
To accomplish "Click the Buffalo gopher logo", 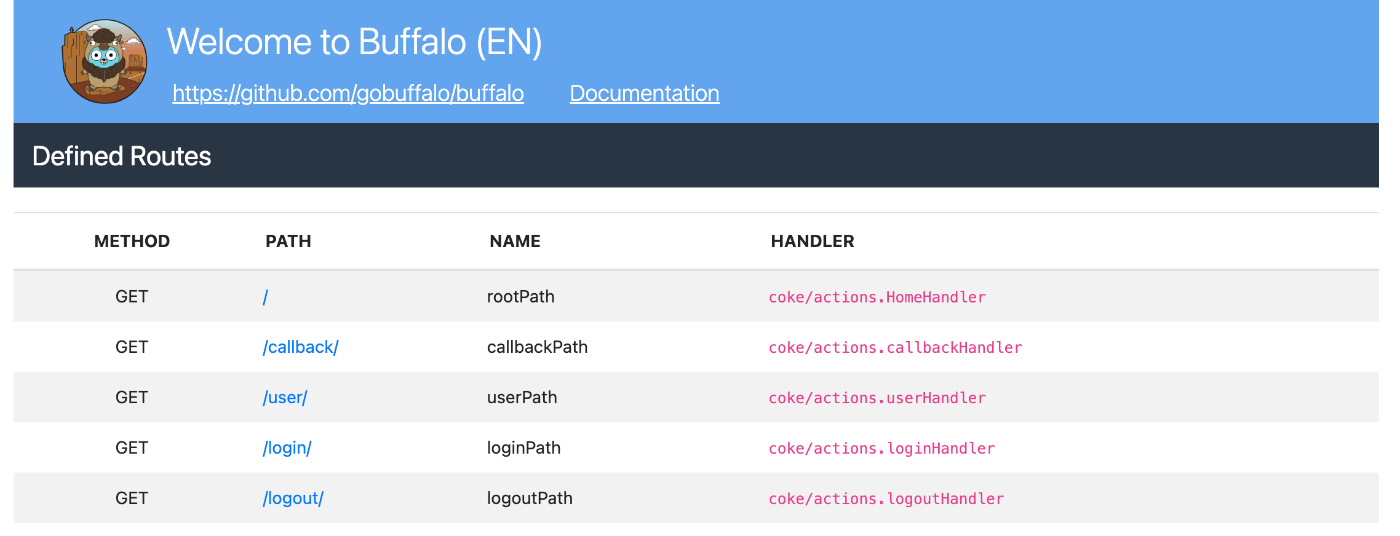I will [105, 61].
